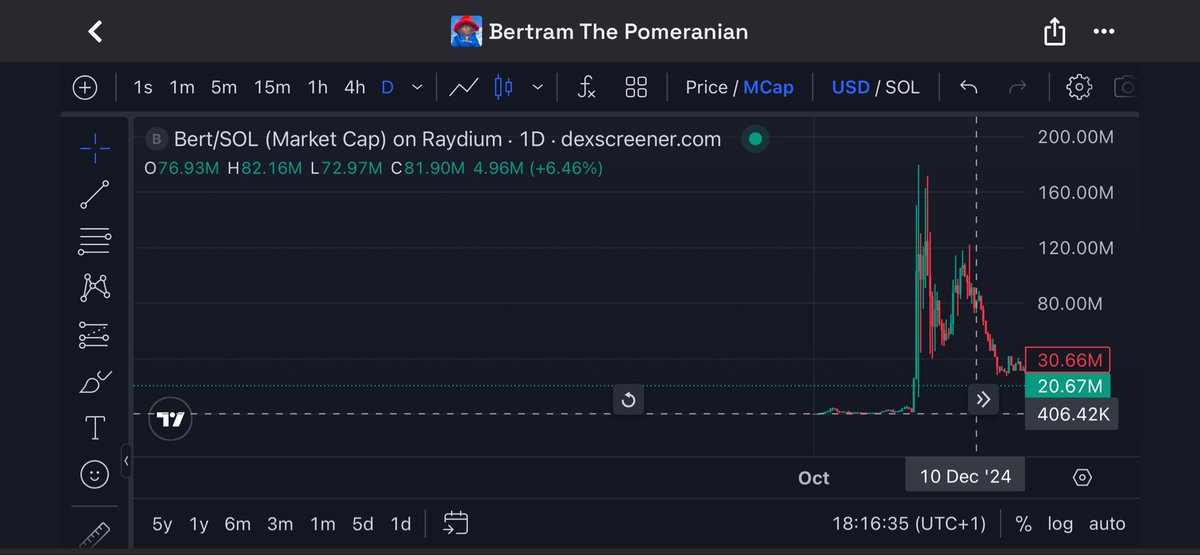Set the range to 5d
Image resolution: width=1200 pixels, height=555 pixels.
click(364, 524)
